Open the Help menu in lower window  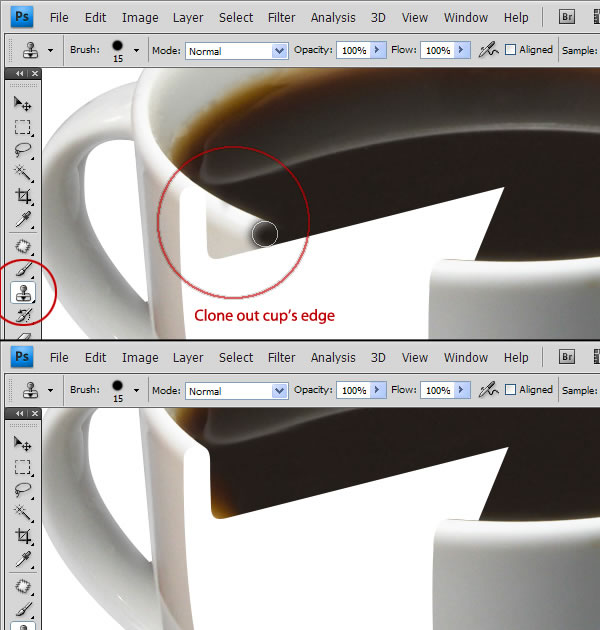516,358
